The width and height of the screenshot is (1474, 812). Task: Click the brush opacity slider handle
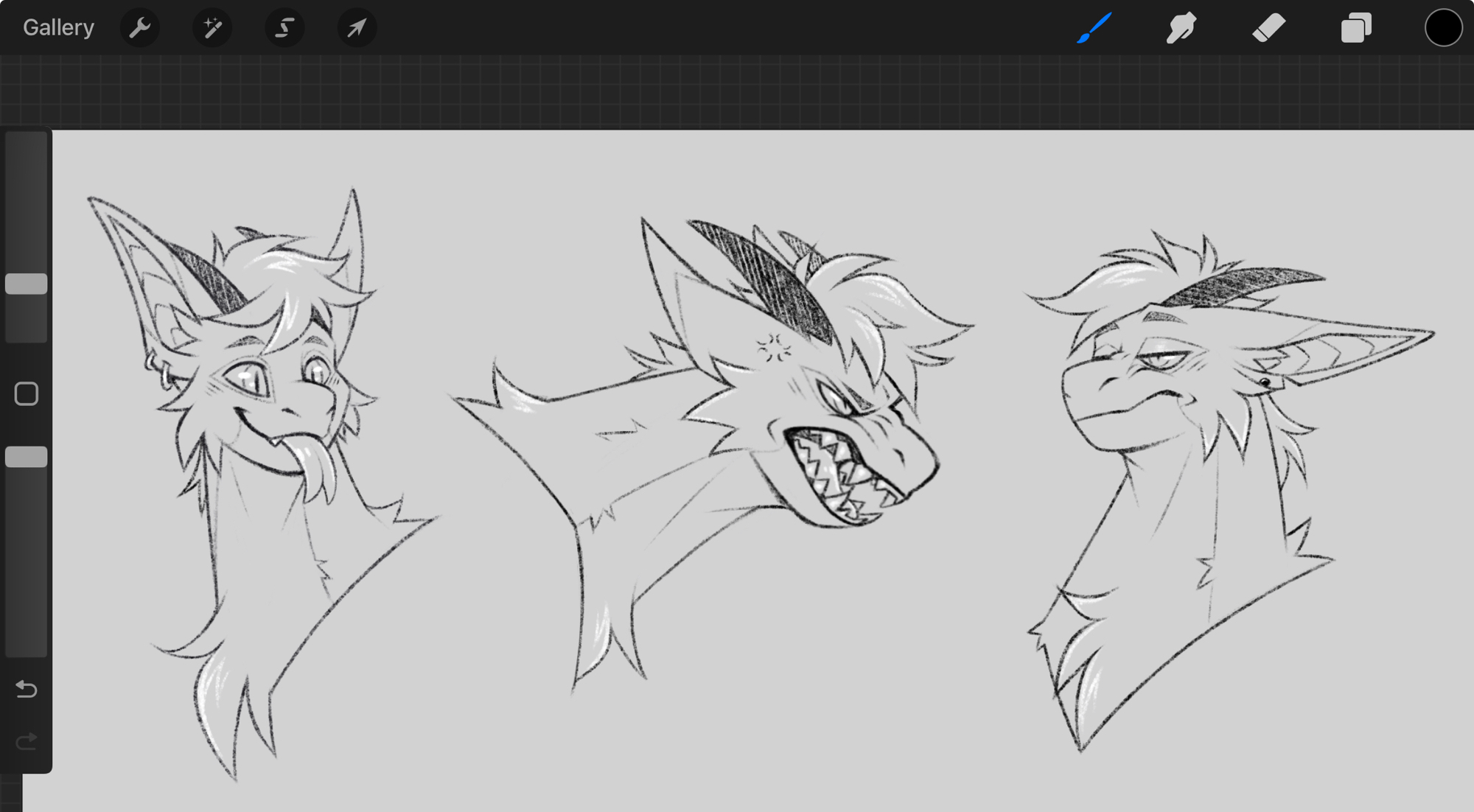click(x=27, y=457)
